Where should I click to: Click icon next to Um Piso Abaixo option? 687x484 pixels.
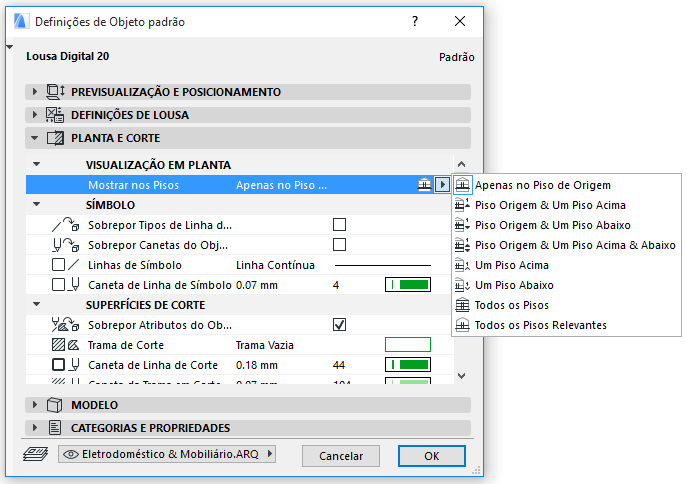click(462, 285)
